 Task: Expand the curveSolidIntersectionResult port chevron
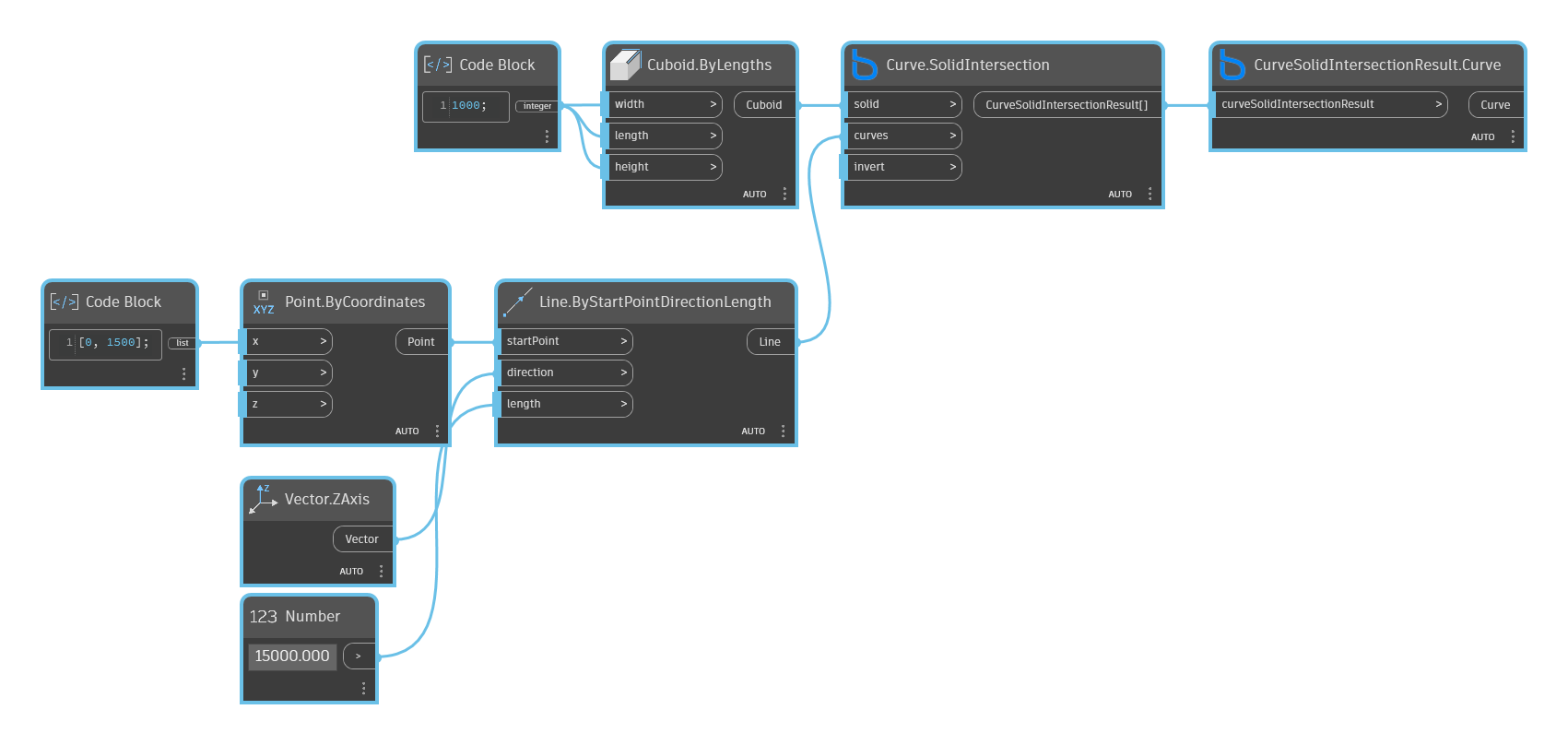click(x=1438, y=104)
